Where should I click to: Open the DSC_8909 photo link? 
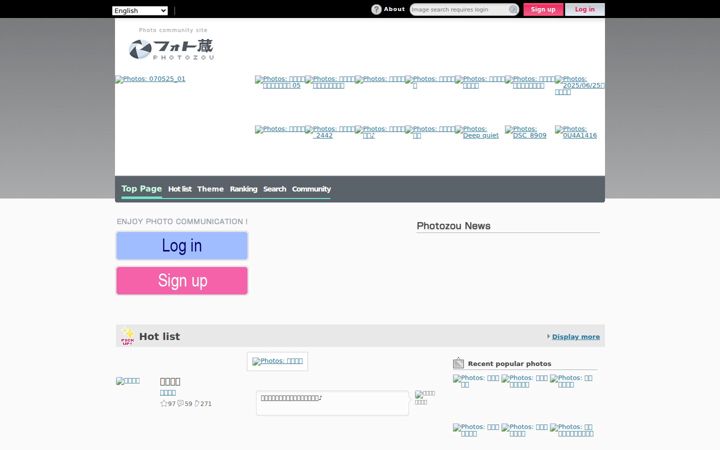[526, 132]
